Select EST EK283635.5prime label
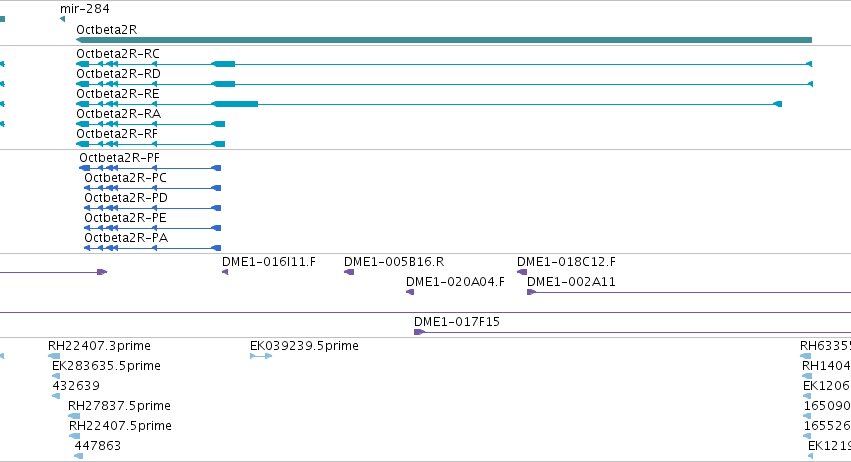This screenshot has width=851, height=462. point(106,366)
